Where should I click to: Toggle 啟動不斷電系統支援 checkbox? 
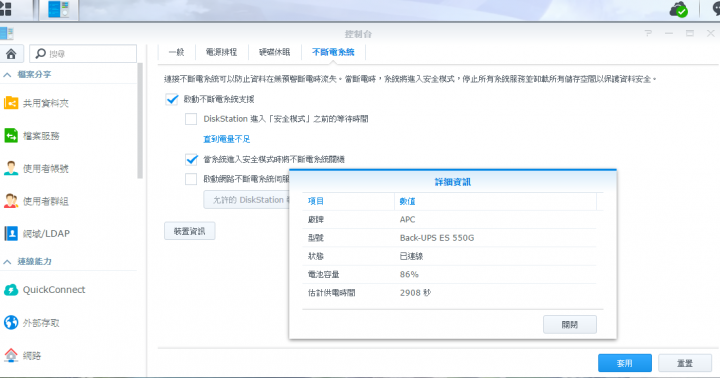click(172, 99)
